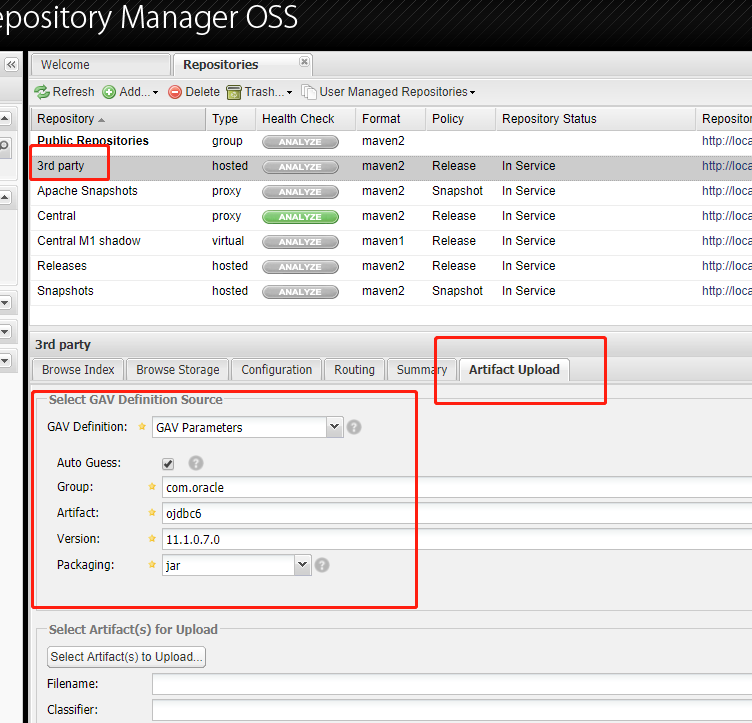
Task: Click ANALYZE for Snapshots row
Action: point(300,292)
